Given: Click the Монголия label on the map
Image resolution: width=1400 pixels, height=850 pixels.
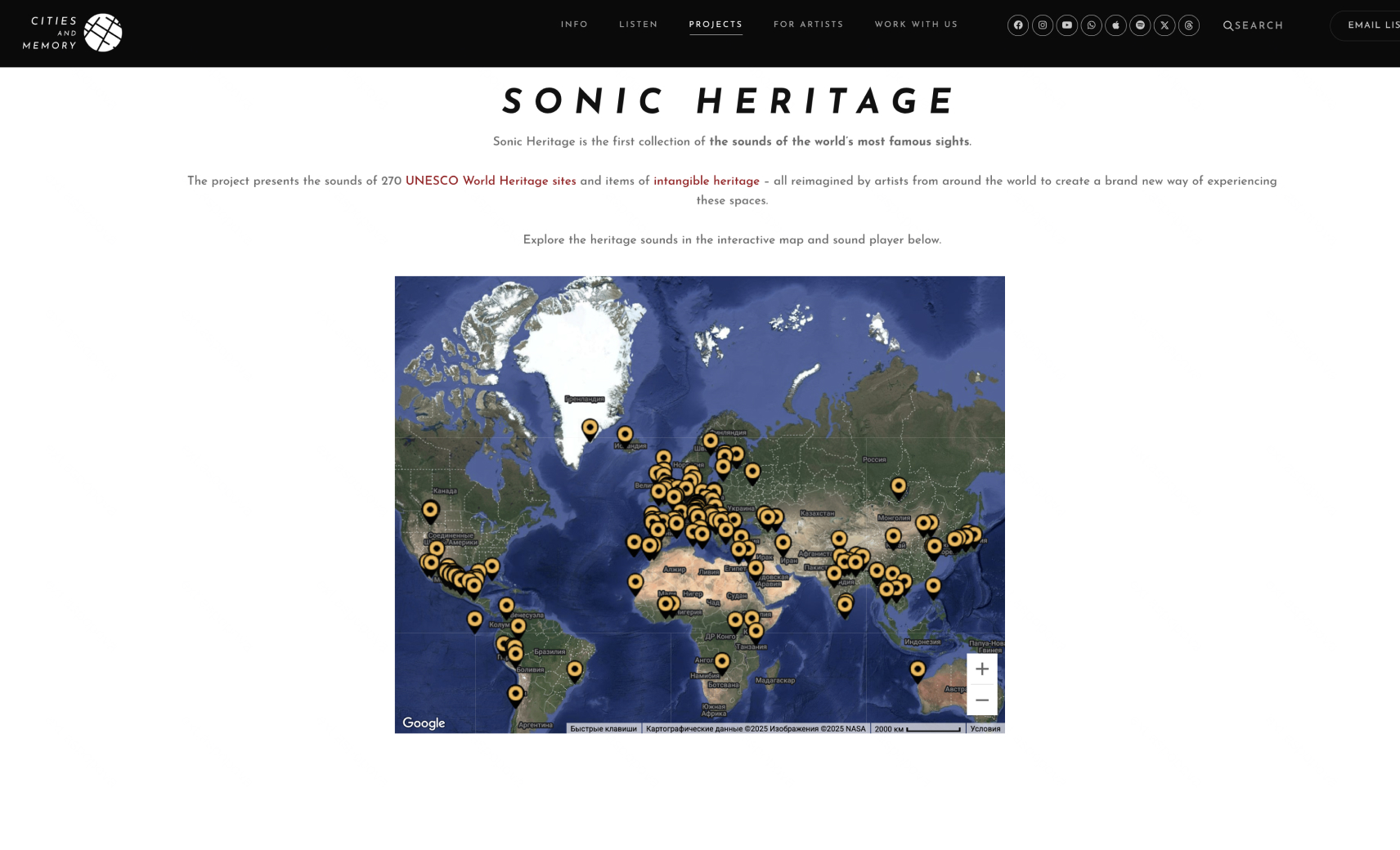Looking at the screenshot, I should tap(894, 517).
